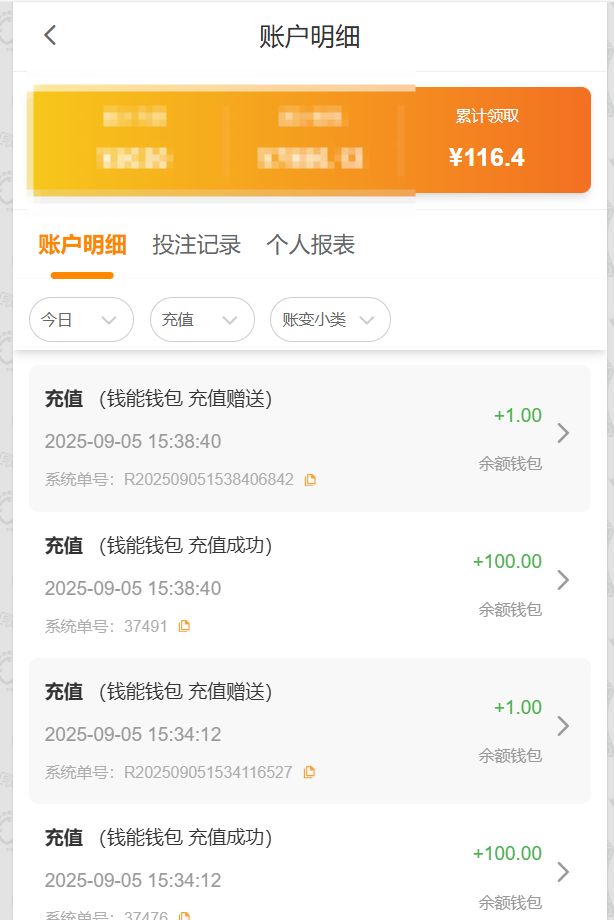The width and height of the screenshot is (614, 920).
Task: Go back using the top-left arrow
Action: tap(50, 36)
